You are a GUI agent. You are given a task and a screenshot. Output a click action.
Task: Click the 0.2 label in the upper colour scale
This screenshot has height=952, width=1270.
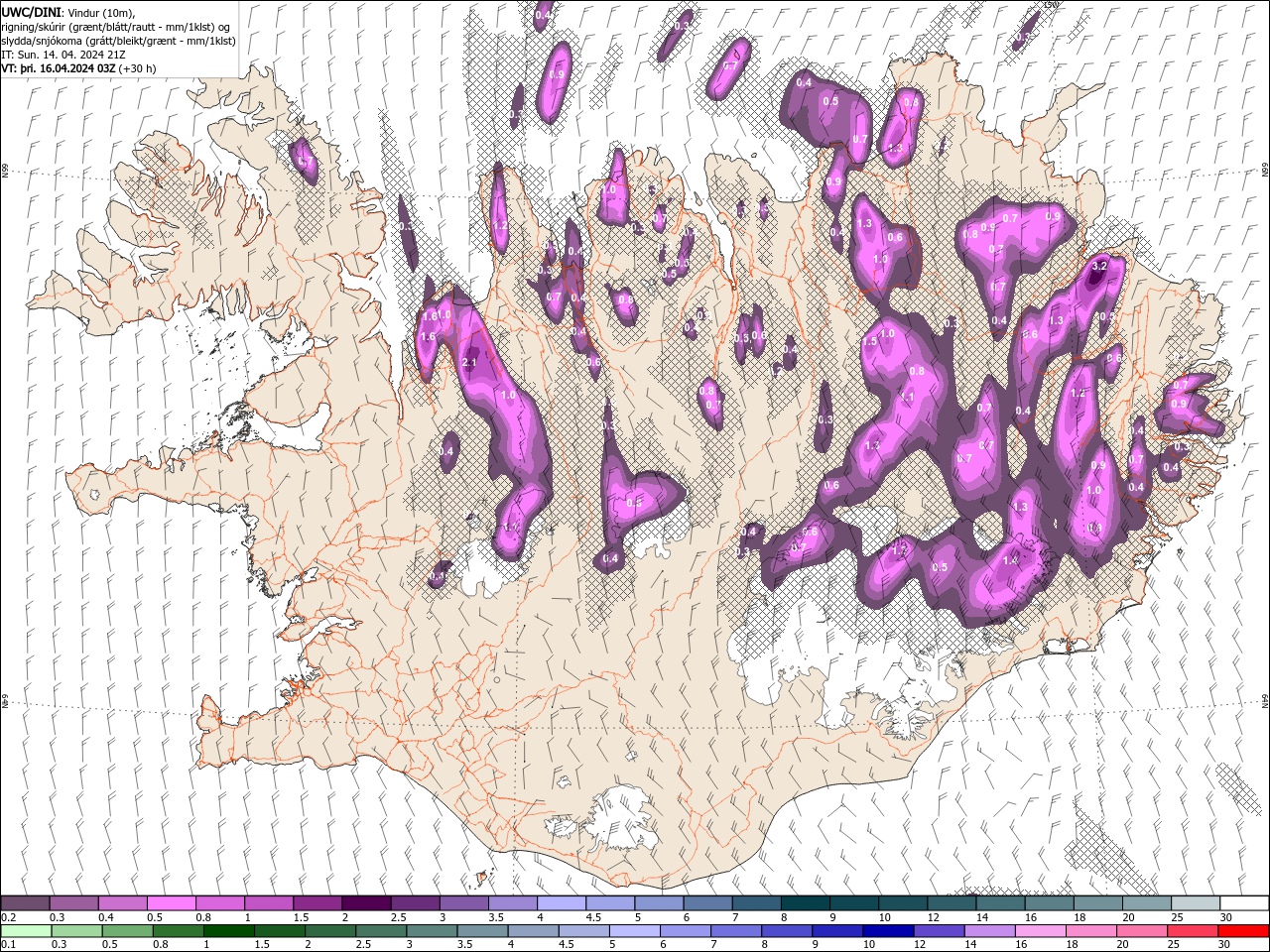click(x=8, y=917)
